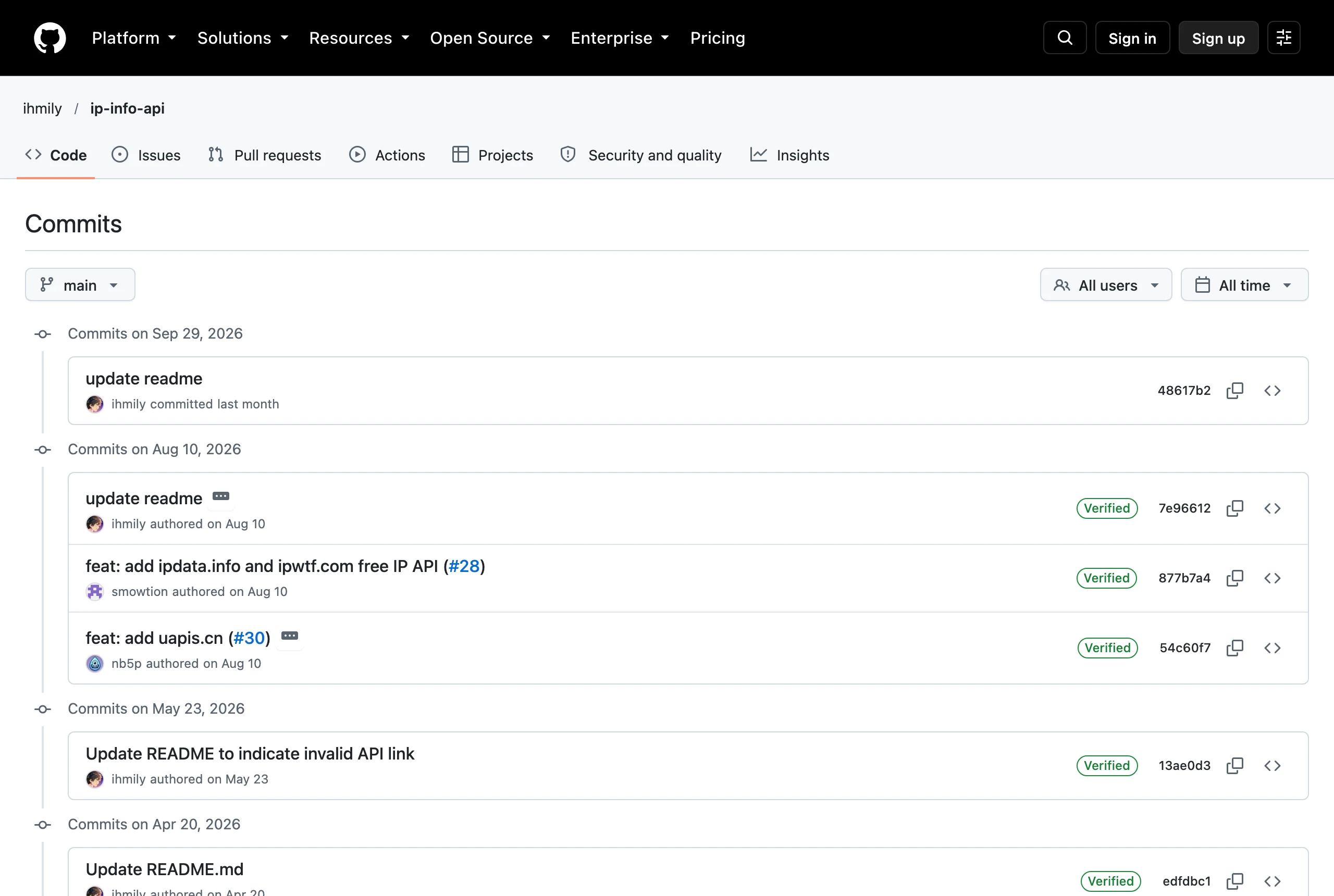Click the Verified badge for 13ae0d3
Viewport: 1334px width, 896px height.
click(1107, 765)
